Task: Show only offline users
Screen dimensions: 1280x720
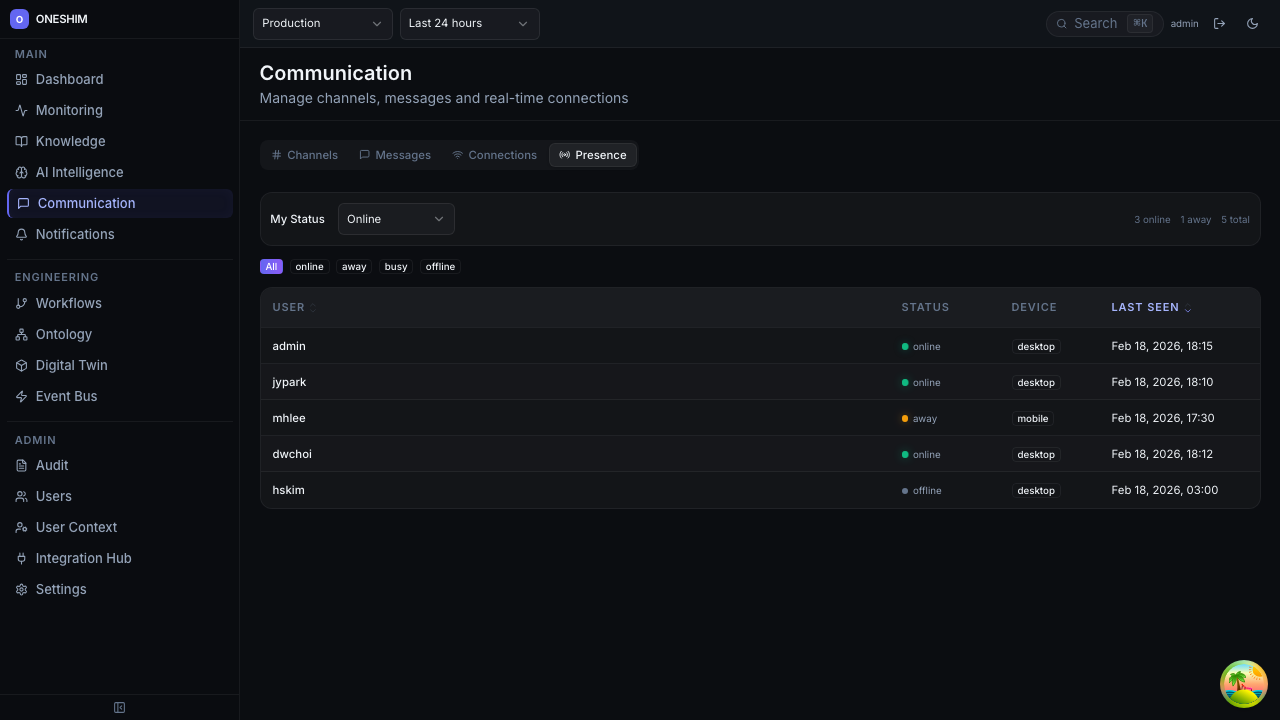Action: pyautogui.click(x=440, y=267)
